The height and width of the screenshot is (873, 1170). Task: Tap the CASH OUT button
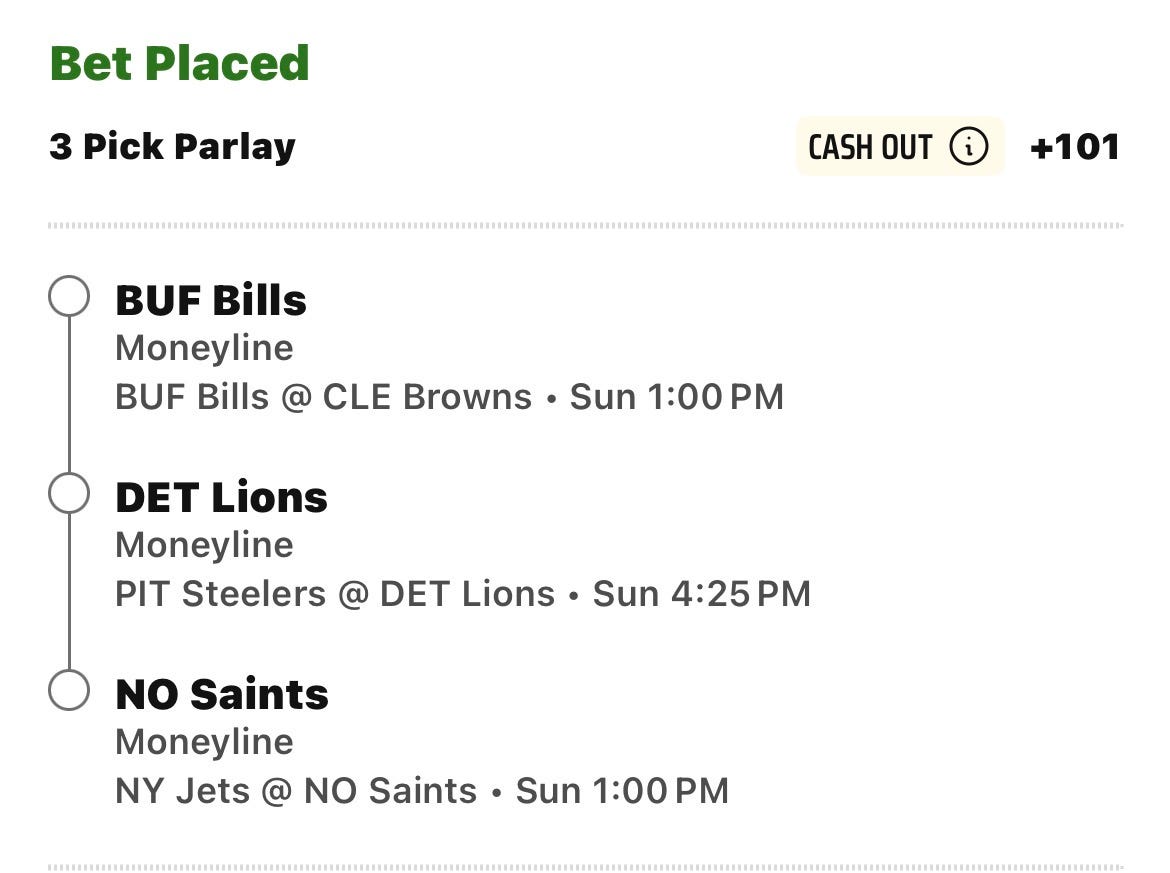click(900, 146)
